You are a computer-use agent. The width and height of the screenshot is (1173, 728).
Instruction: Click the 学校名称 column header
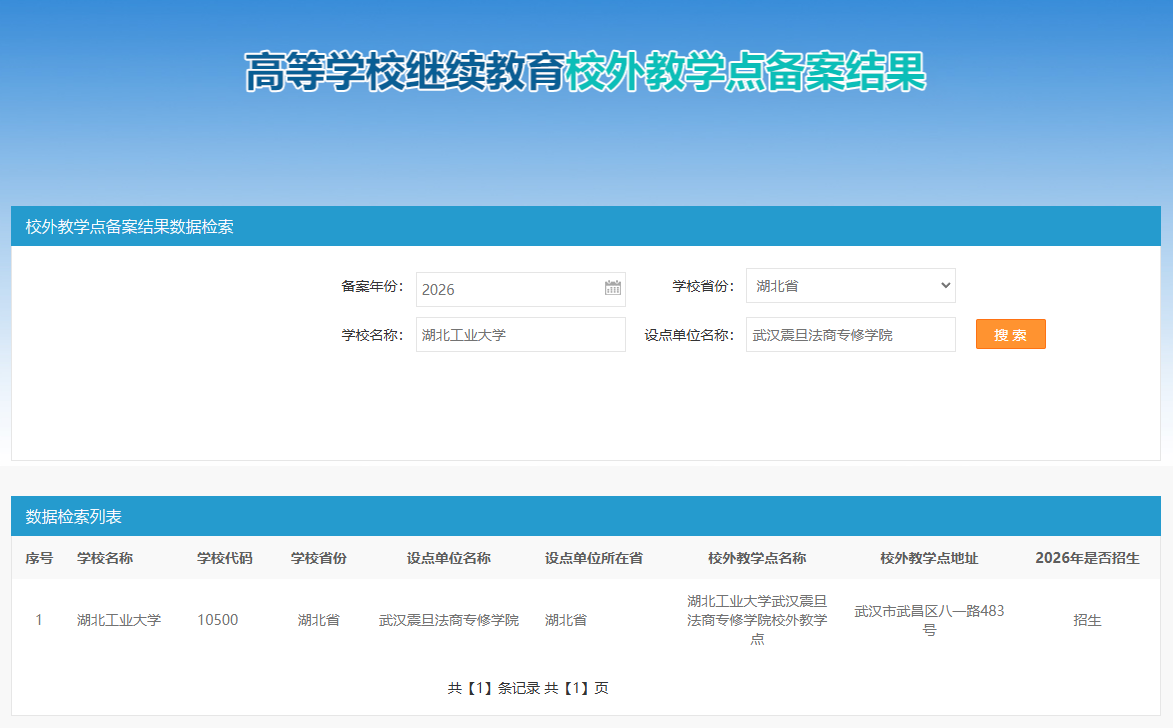(x=105, y=558)
